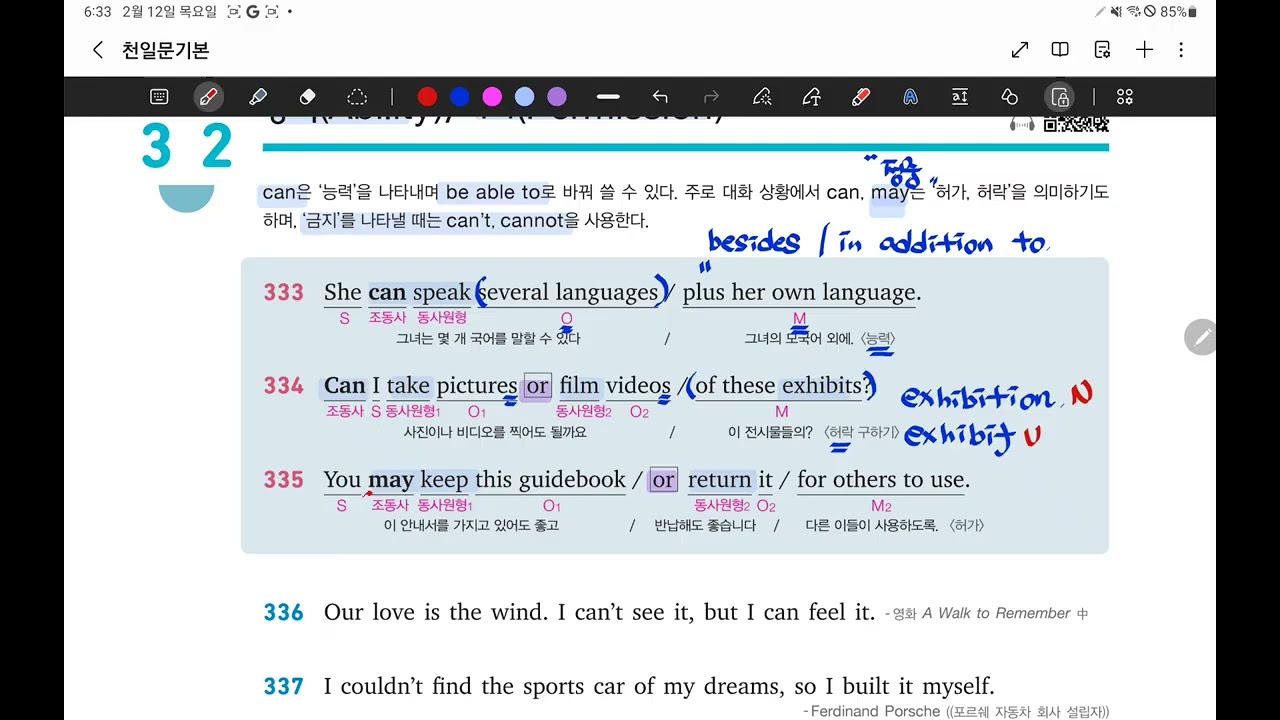
Task: Select the handwriting-to-text convert tool
Action: (x=811, y=97)
